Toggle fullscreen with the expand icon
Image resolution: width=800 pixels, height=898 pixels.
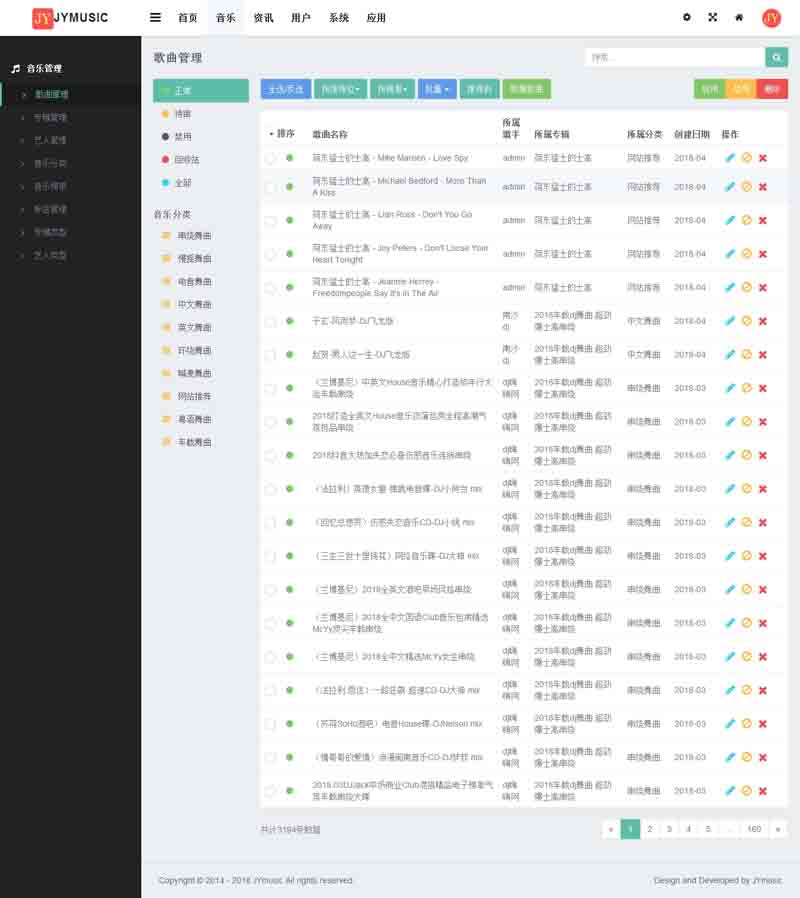(713, 17)
